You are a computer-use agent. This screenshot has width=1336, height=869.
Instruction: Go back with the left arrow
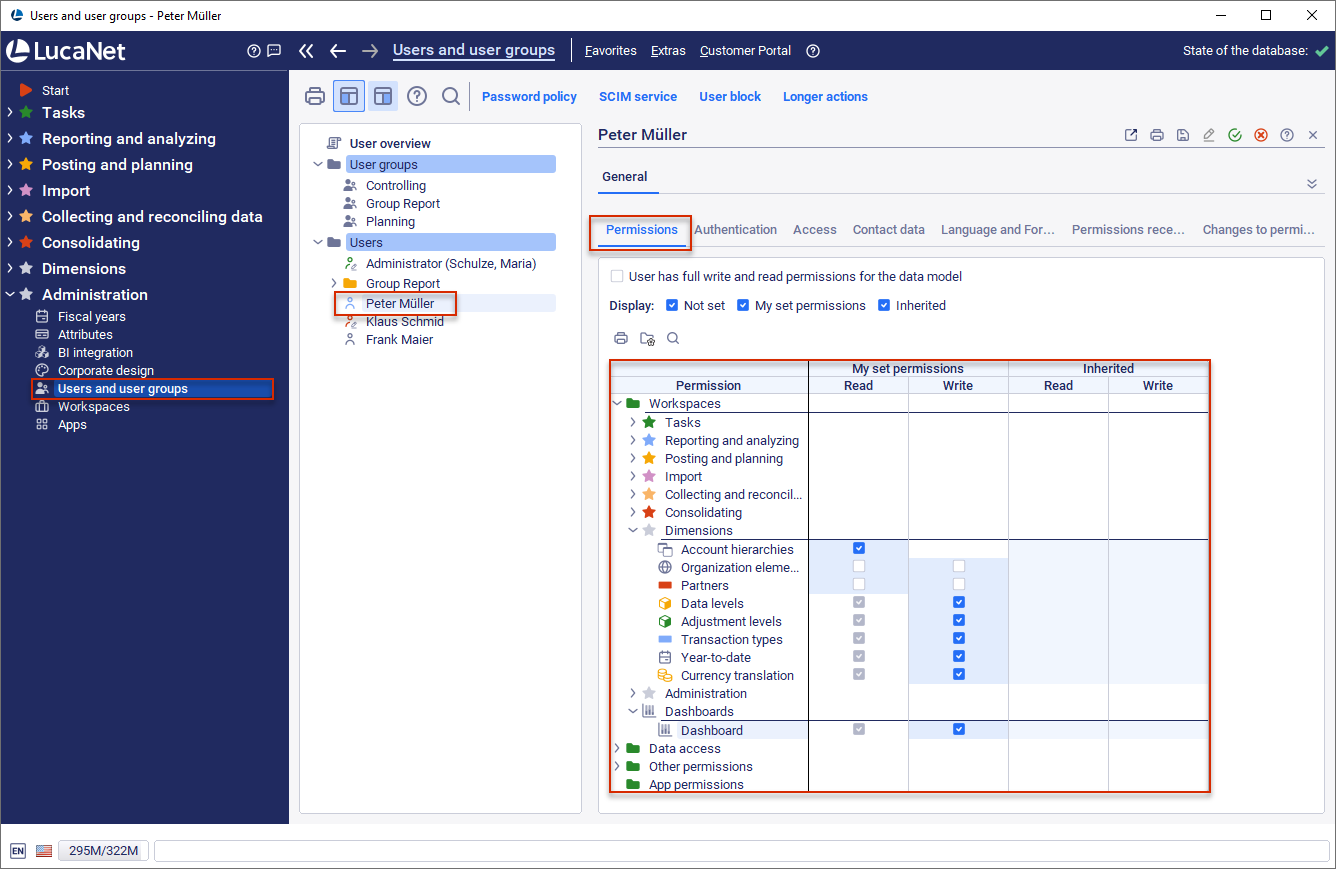click(x=338, y=51)
